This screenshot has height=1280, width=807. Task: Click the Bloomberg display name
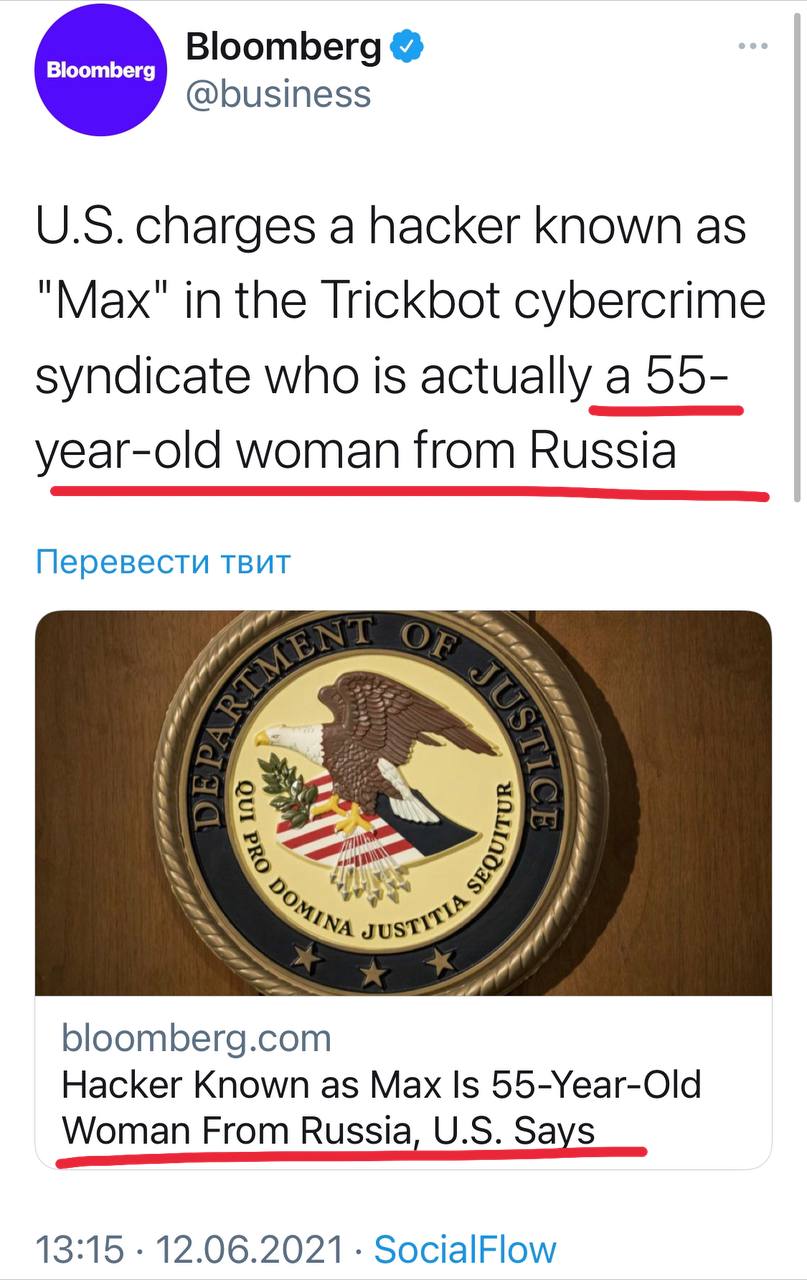pos(284,47)
